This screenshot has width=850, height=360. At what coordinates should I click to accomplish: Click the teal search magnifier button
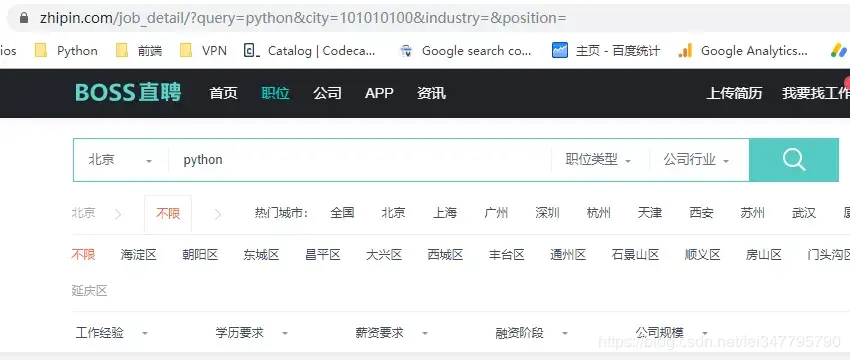click(x=794, y=160)
